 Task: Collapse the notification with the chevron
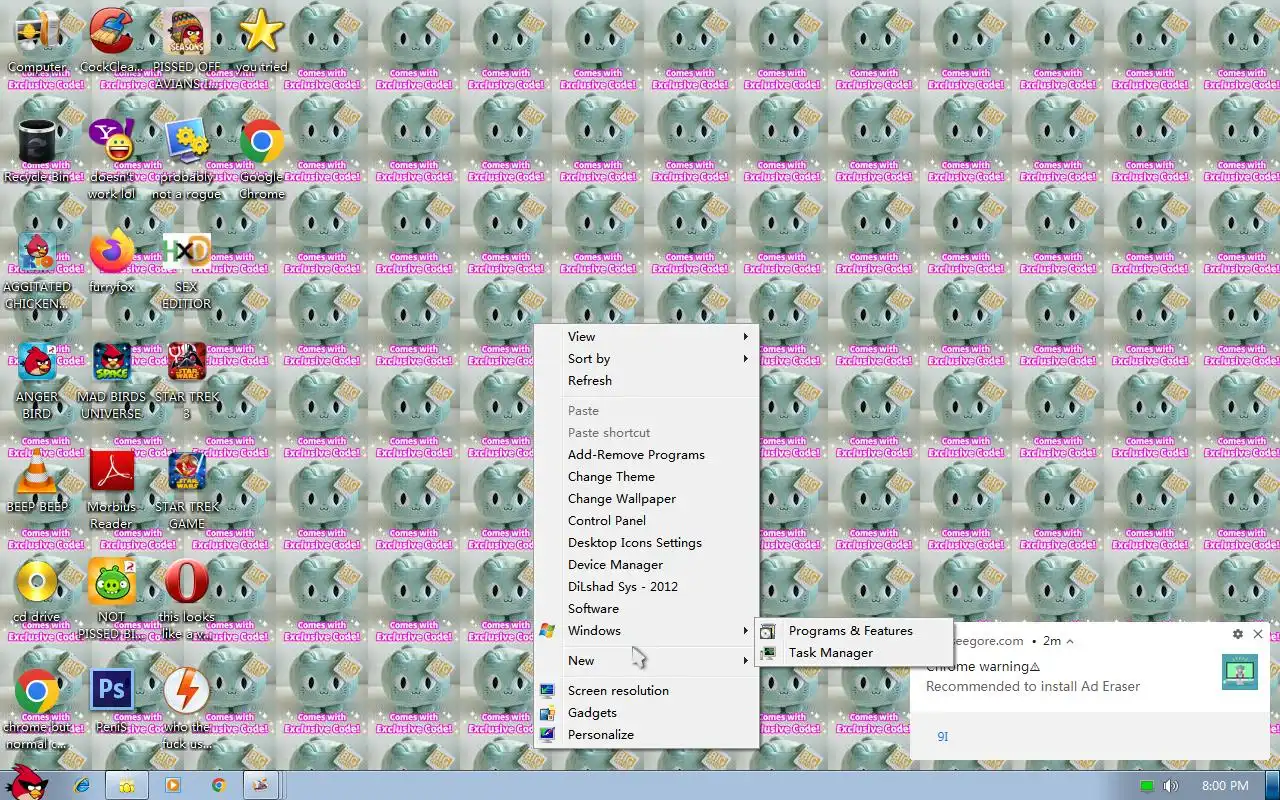coord(1070,641)
